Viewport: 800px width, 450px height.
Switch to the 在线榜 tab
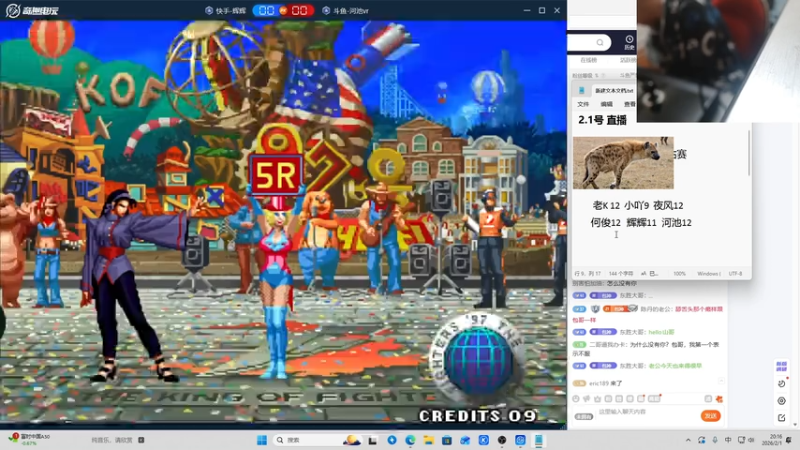[588, 60]
